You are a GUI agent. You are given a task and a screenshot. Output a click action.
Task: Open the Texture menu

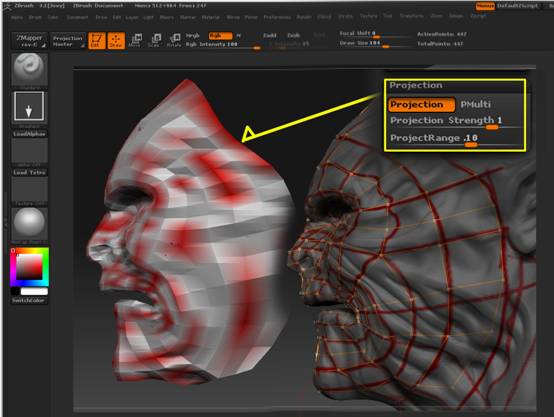coord(369,16)
